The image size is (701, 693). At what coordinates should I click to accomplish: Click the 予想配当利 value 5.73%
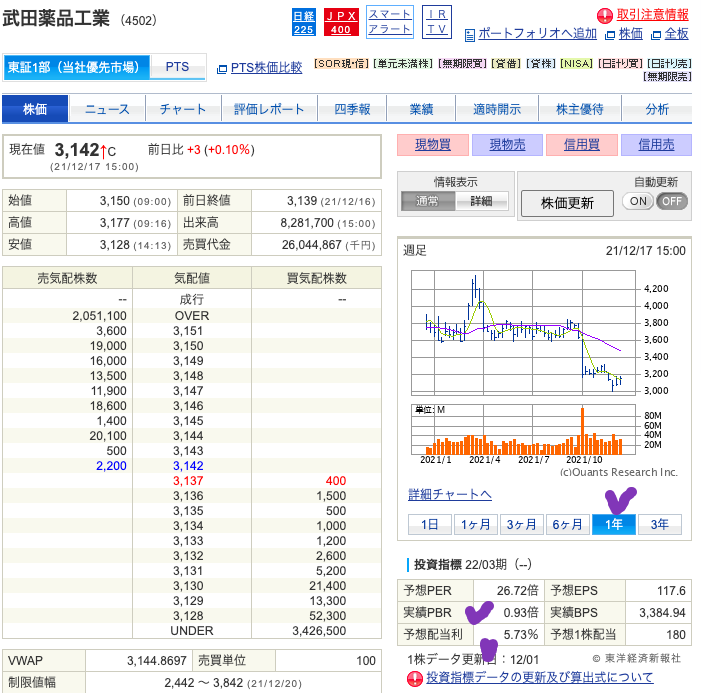click(521, 634)
